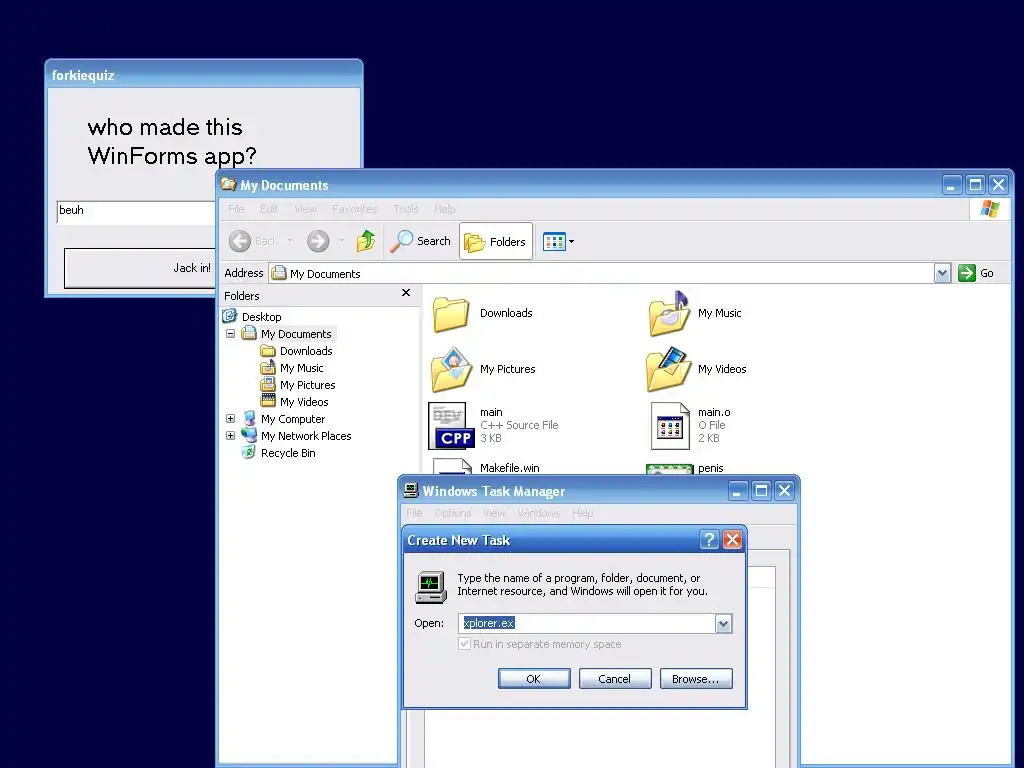Expand My Network Places tree node

point(231,436)
